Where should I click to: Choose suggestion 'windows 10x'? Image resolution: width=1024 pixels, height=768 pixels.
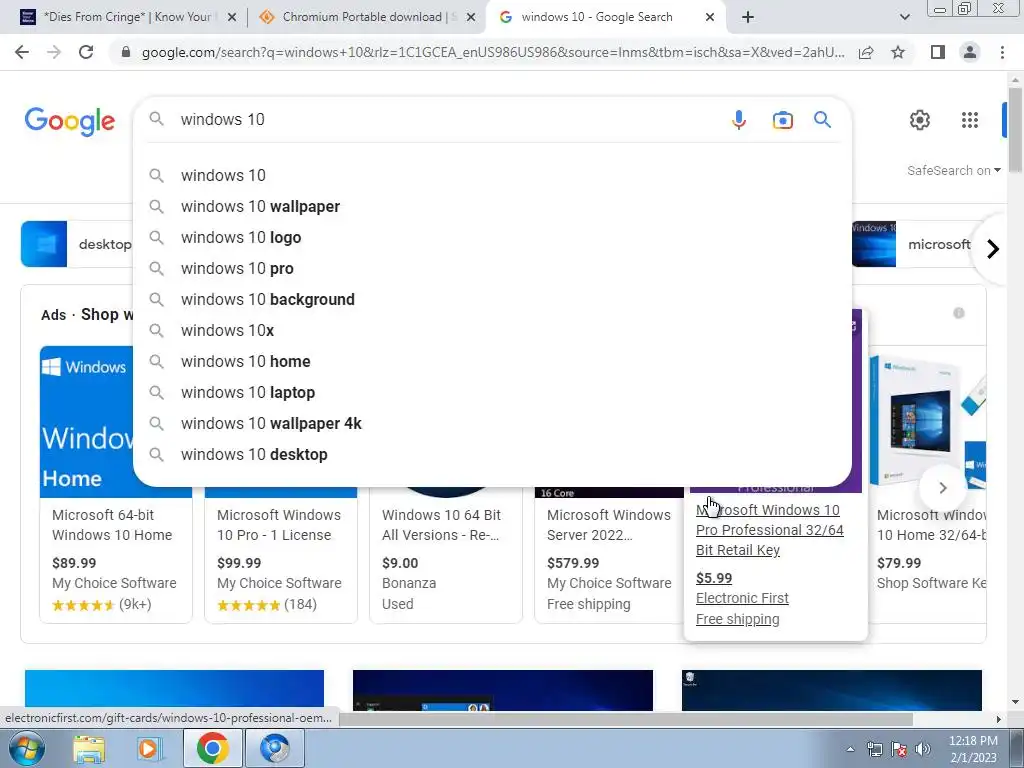click(492, 330)
